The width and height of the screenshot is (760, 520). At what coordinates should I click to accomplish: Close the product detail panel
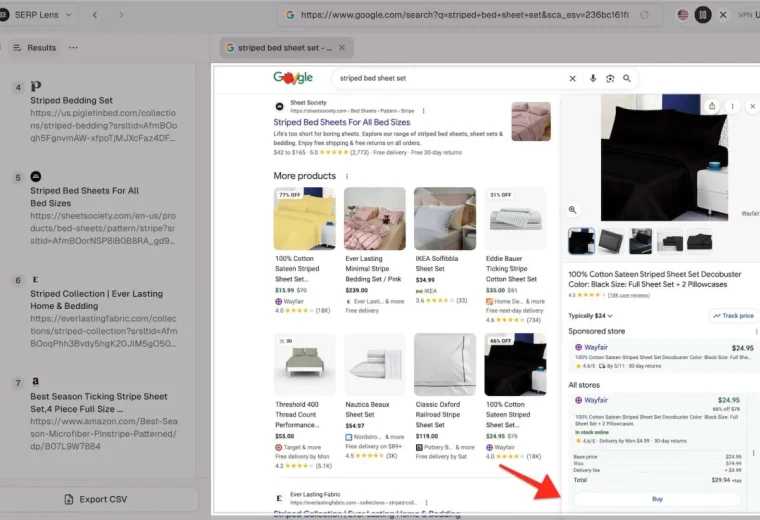pos(752,106)
